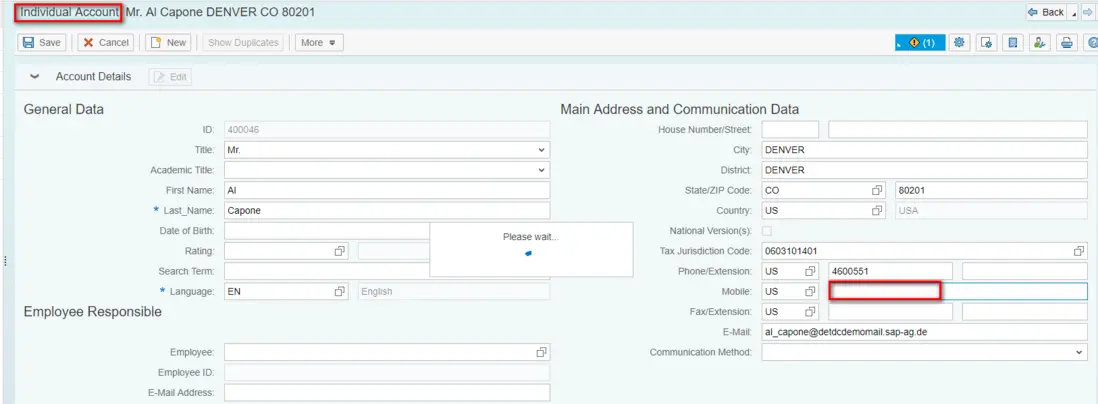Click the Save button

pos(42,42)
